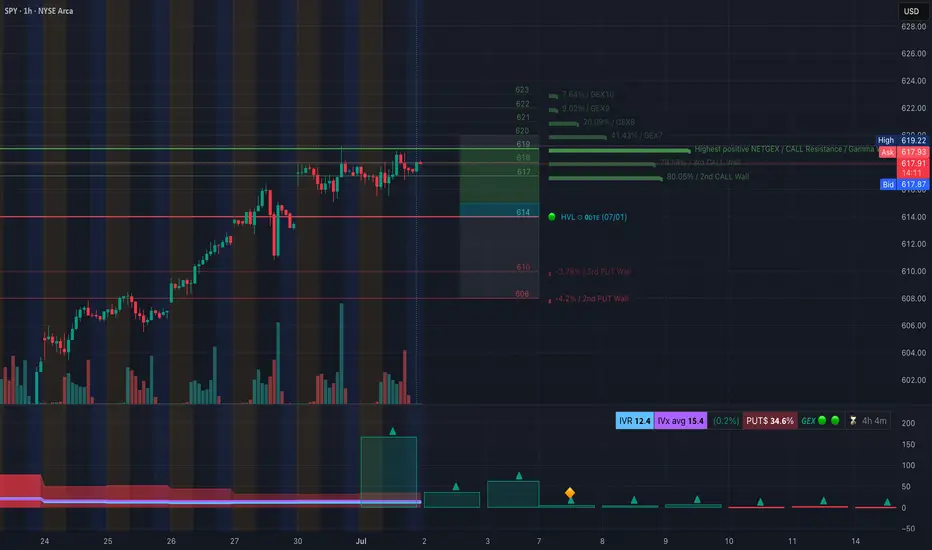Screen dimensions: 932x550
Task: Click the red 610 strike level label
Action: (523, 267)
